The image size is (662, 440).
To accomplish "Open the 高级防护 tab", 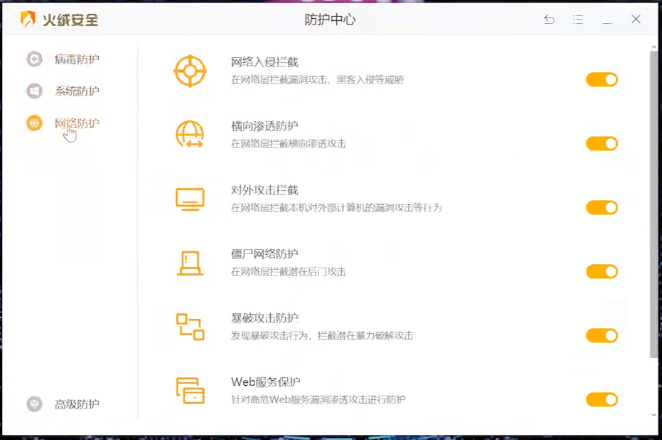I will pos(77,404).
